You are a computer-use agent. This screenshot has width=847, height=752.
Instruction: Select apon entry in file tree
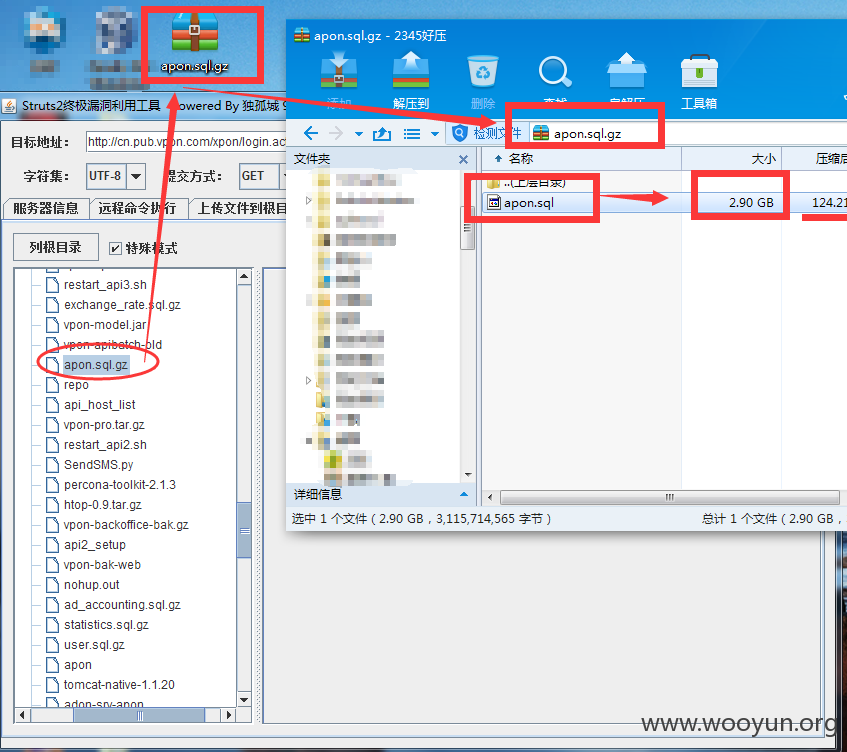(x=78, y=664)
